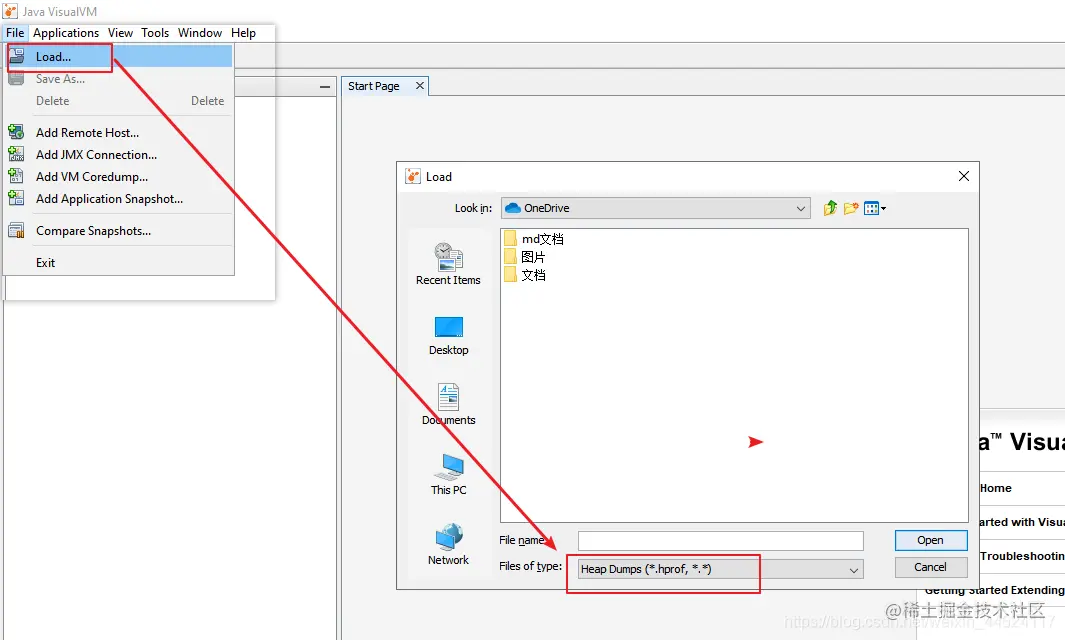Select the md文档 folder

pyautogui.click(x=534, y=238)
